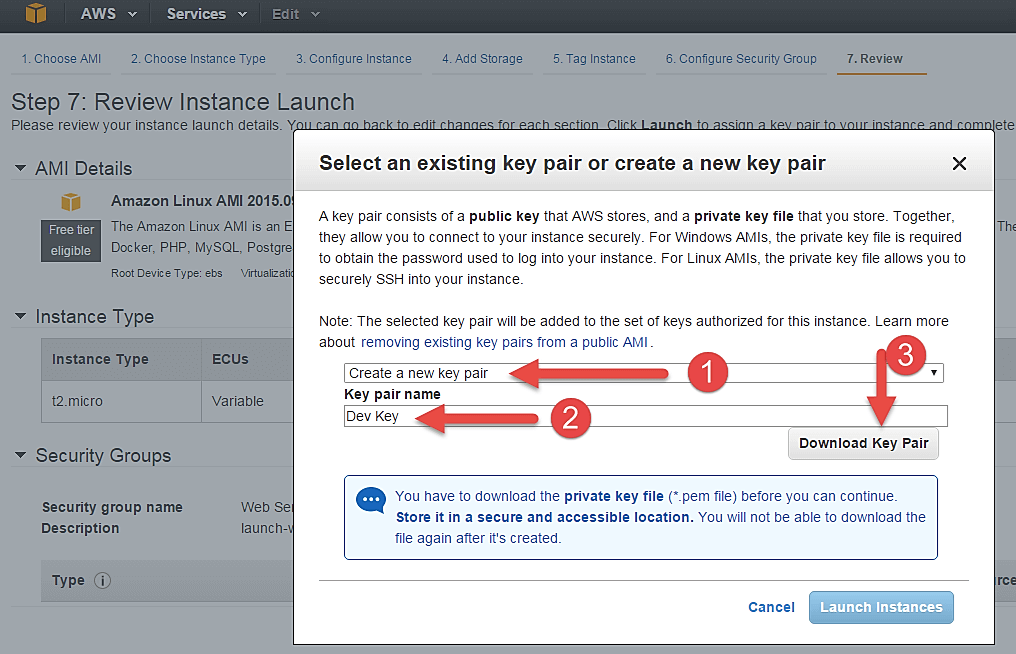The image size is (1016, 654).
Task: Go to the 4. Add Storage step
Action: click(482, 59)
